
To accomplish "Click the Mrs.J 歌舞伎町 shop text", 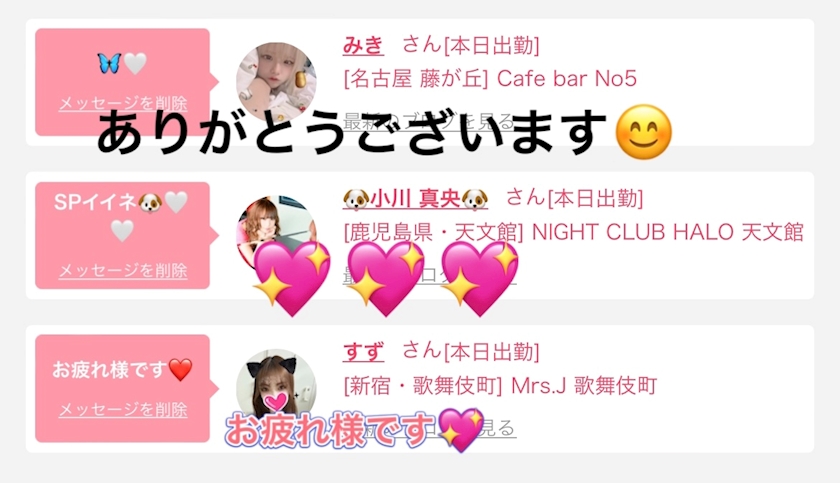I will point(584,386).
